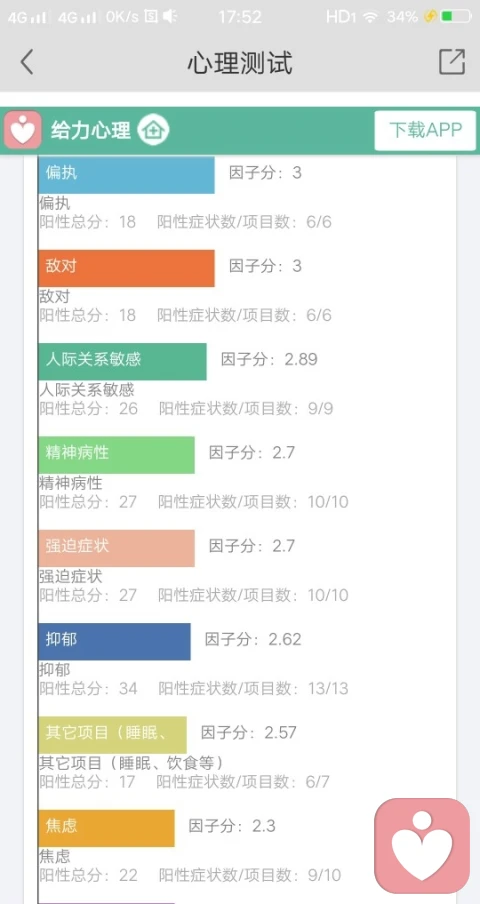480x904 pixels.
Task: Tap the teal 人际关系敏感 bar
Action: point(122,361)
